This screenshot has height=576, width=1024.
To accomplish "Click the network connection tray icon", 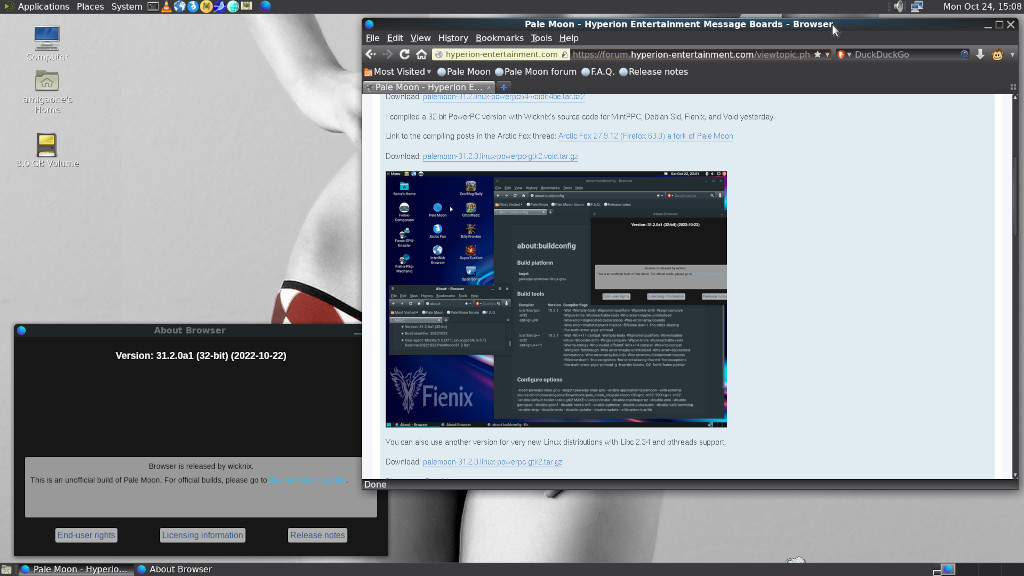I will pyautogui.click(x=917, y=7).
